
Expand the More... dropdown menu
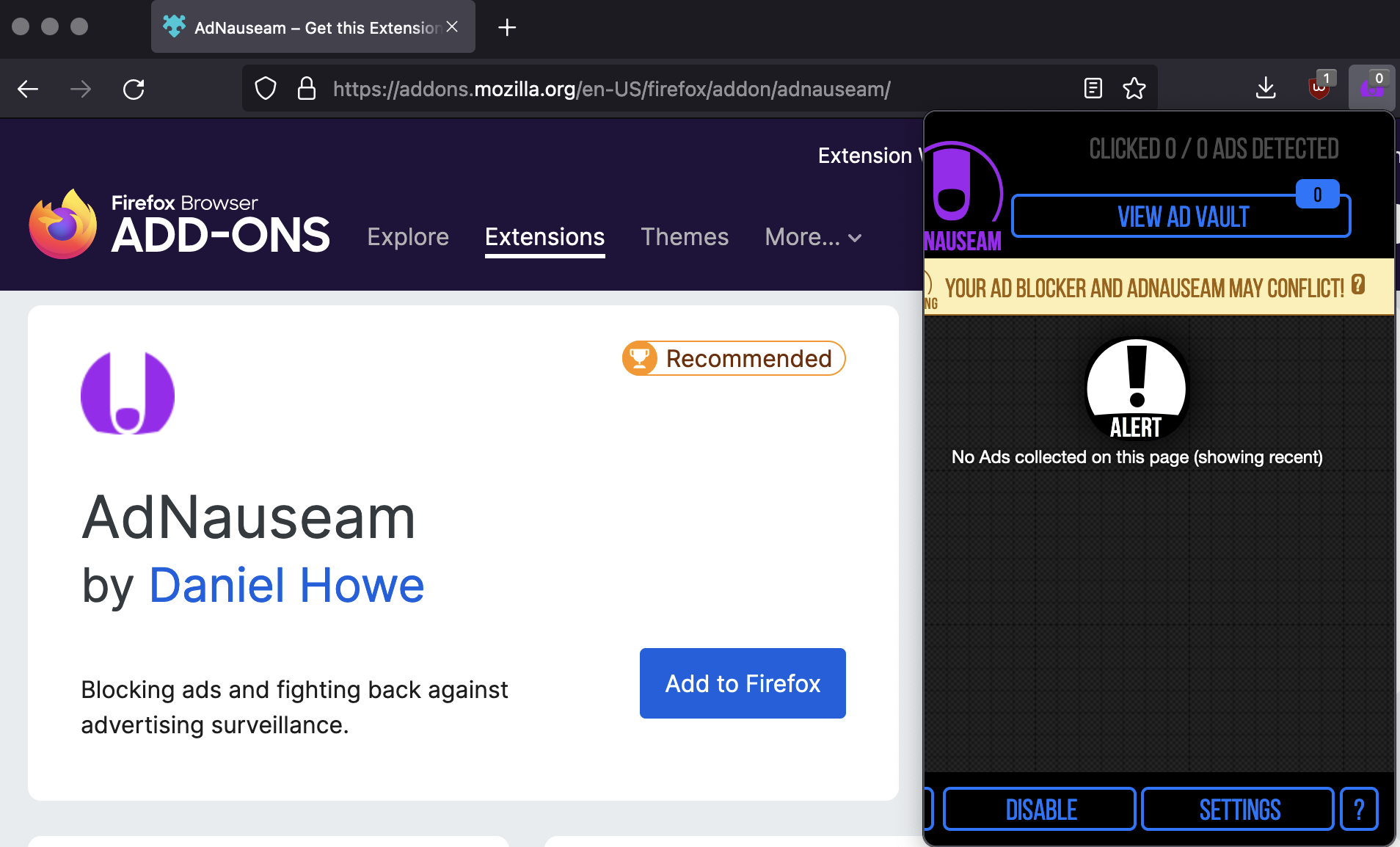pos(813,237)
